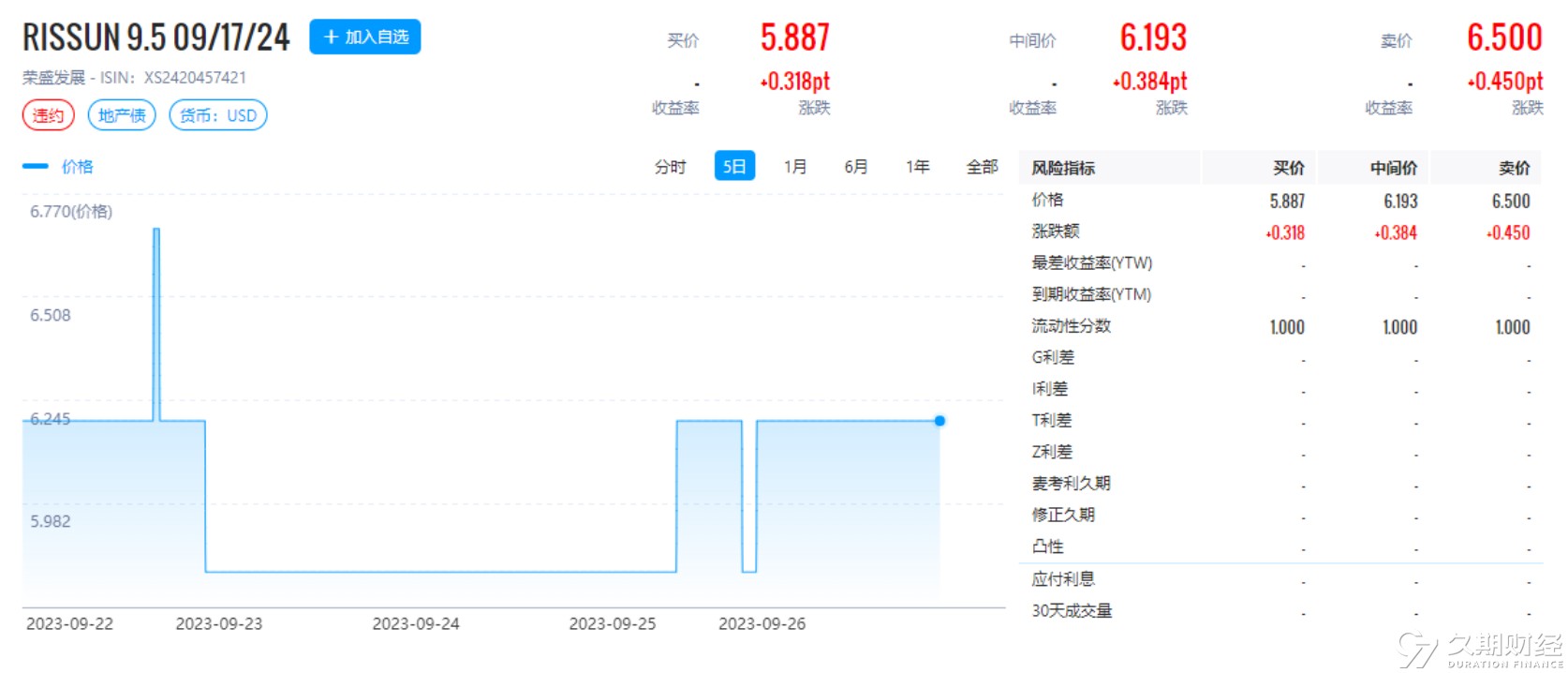Click the 久期财经 watermark logo
Viewport: 1568px width, 673px height.
1480,649
